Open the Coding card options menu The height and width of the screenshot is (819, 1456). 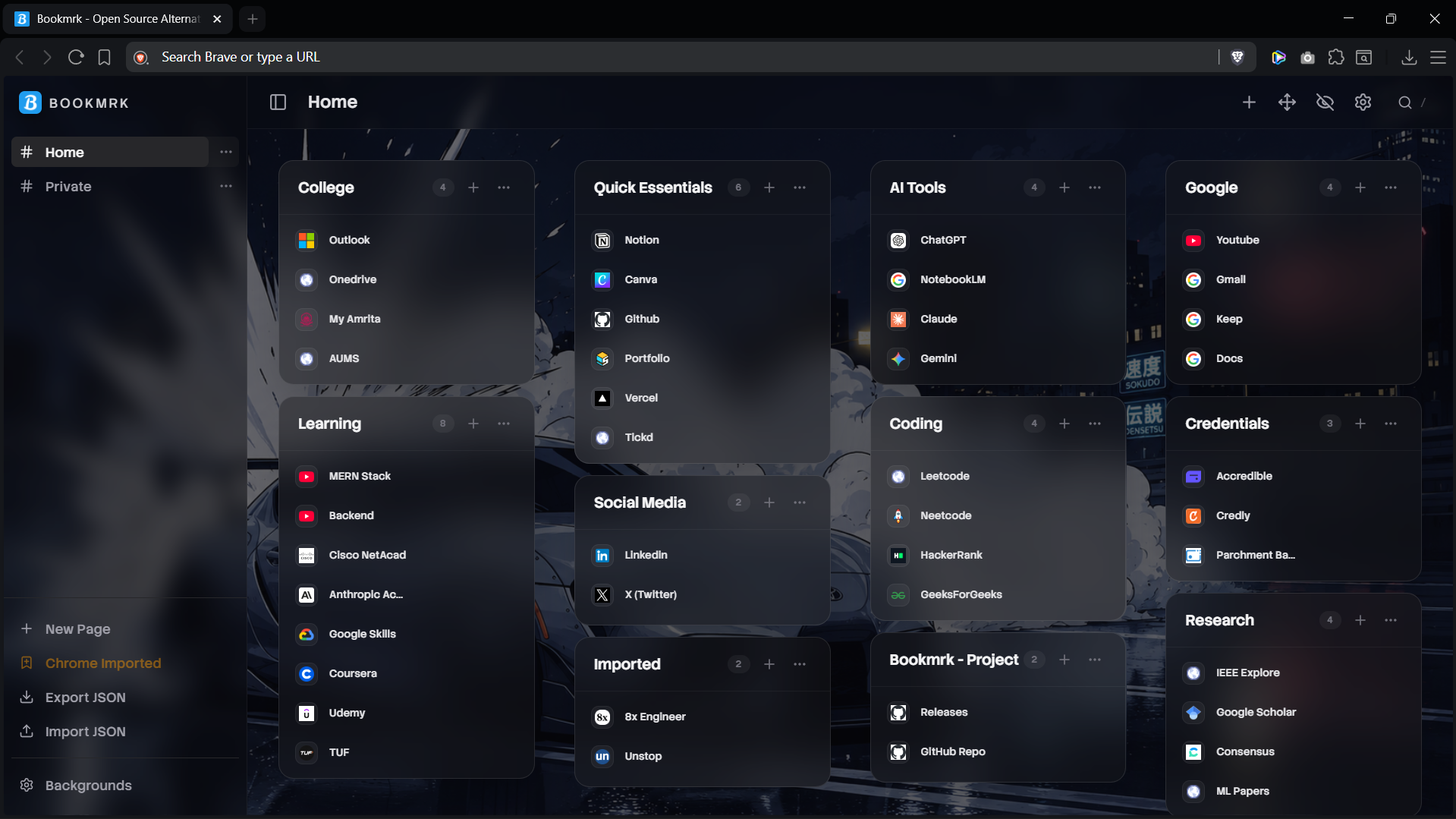(1095, 424)
